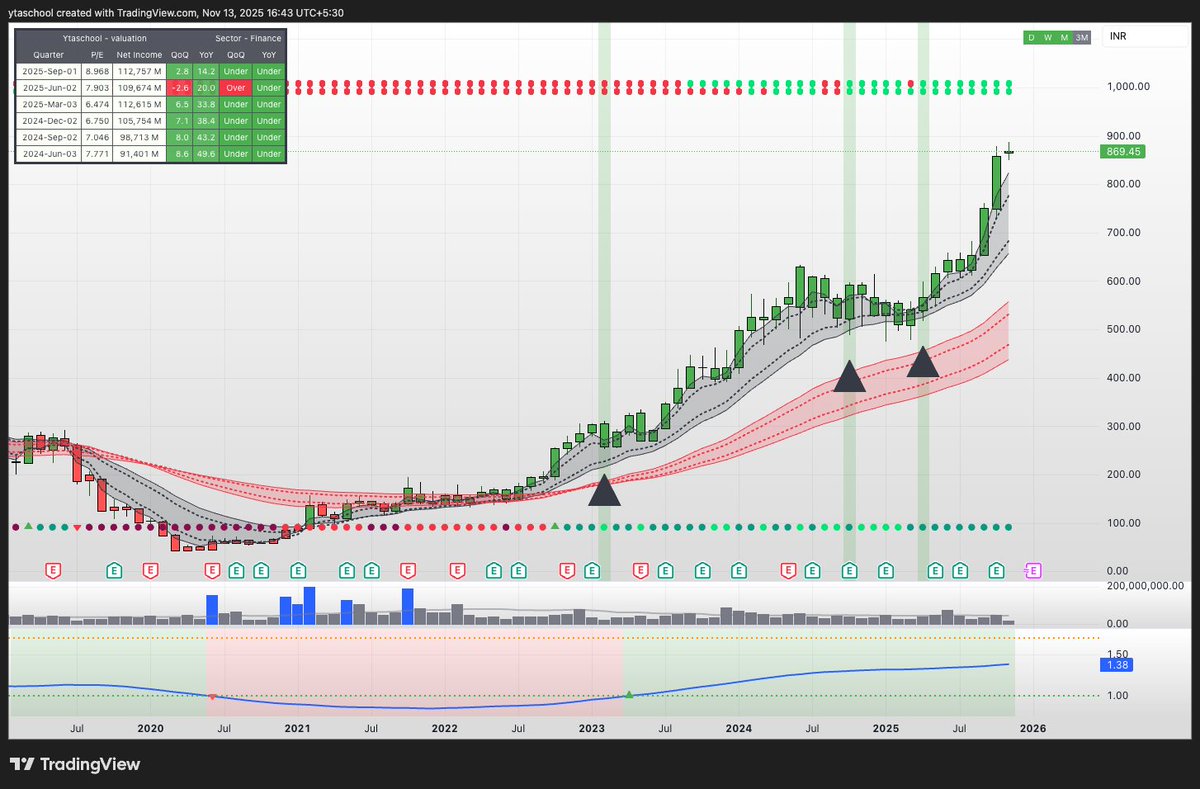Click the tallest blue volume bar

pos(309,606)
